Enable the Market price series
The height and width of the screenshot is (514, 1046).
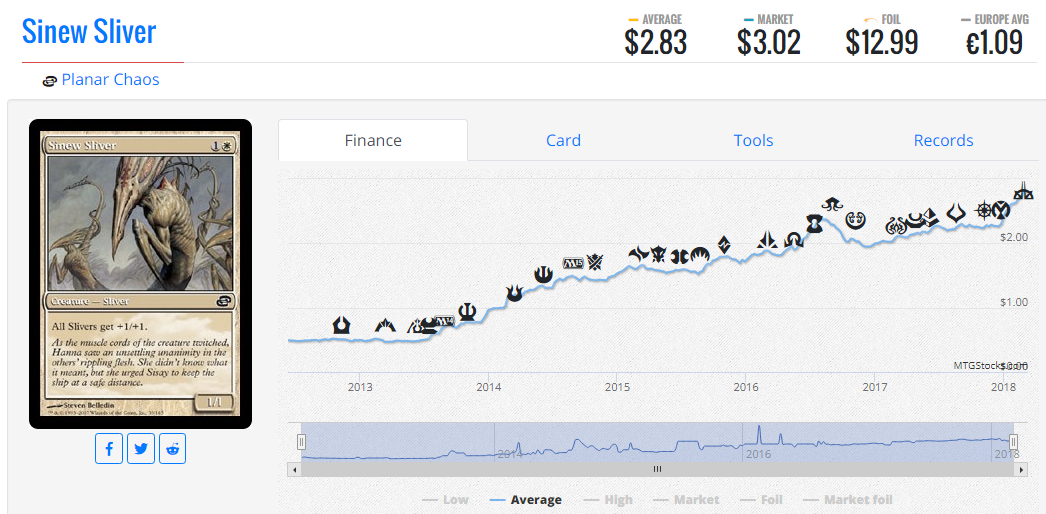686,499
